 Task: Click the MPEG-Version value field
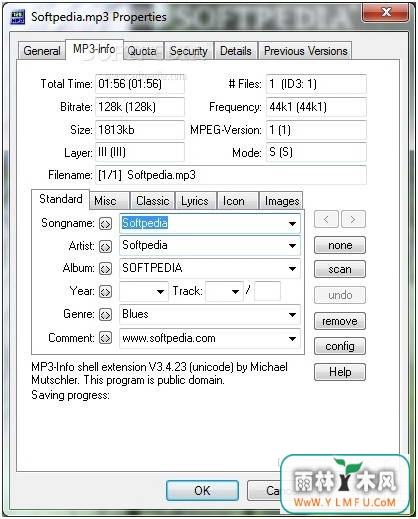[316, 130]
